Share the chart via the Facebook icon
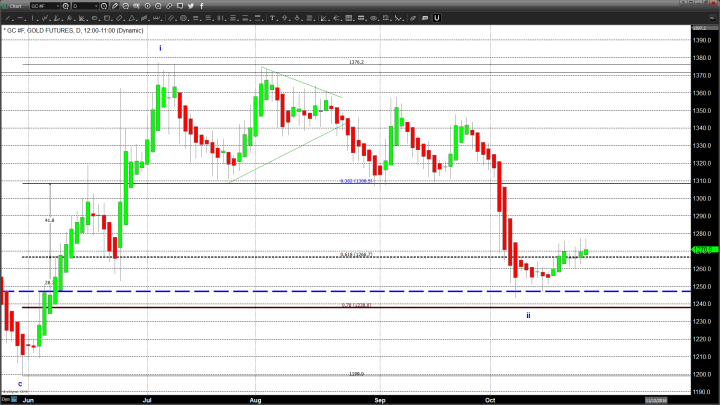Image resolution: width=720 pixels, height=405 pixels. coord(202,6)
